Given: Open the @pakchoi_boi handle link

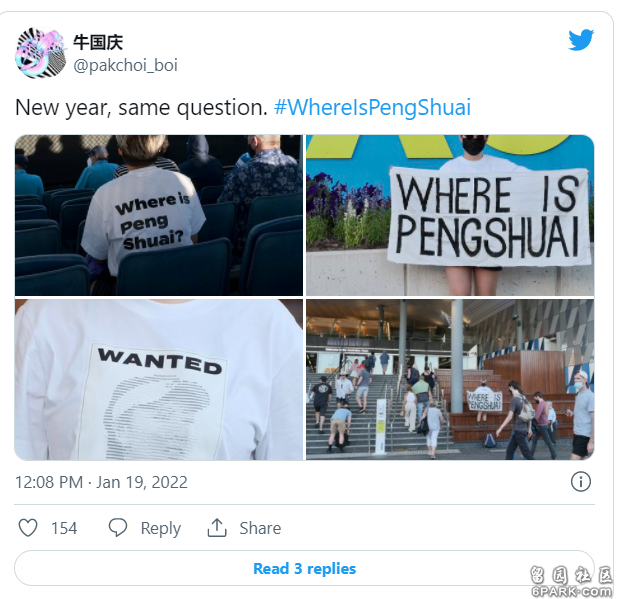Looking at the screenshot, I should 125,65.
